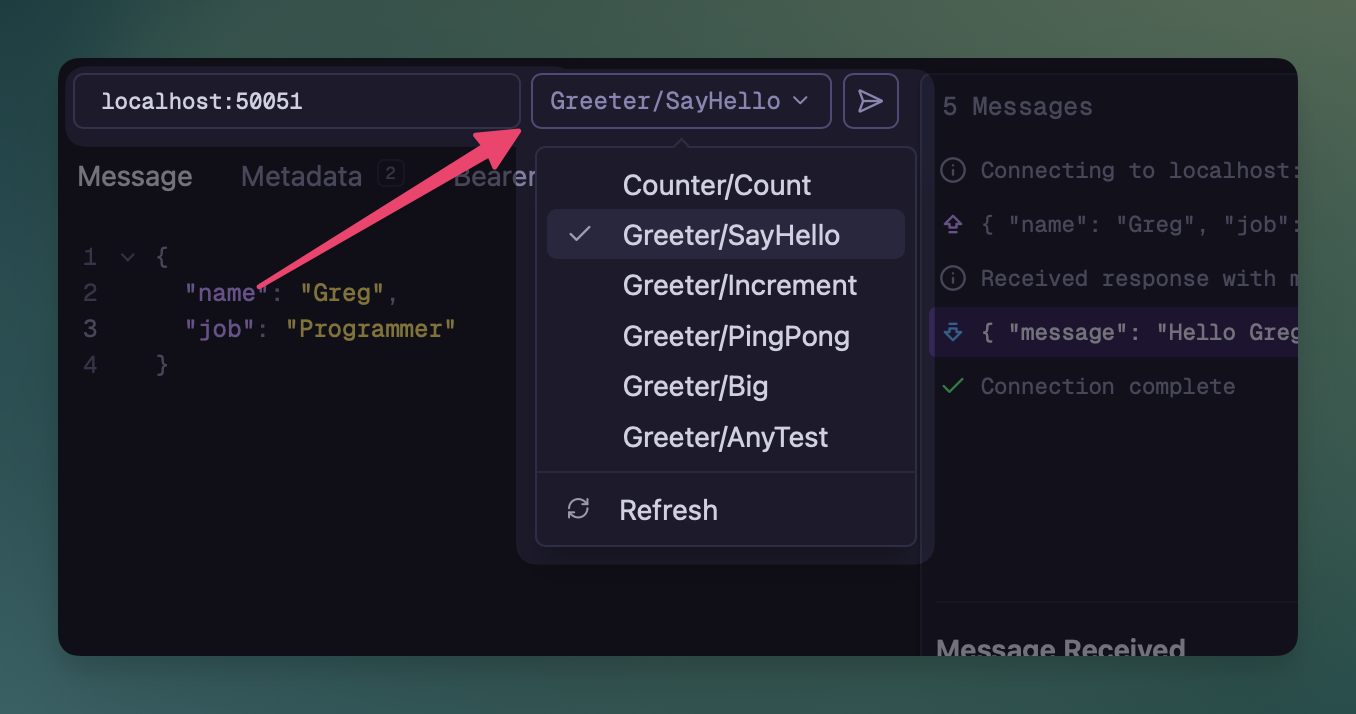Click the info icon beside Received response
1356x714 pixels.
(x=953, y=279)
